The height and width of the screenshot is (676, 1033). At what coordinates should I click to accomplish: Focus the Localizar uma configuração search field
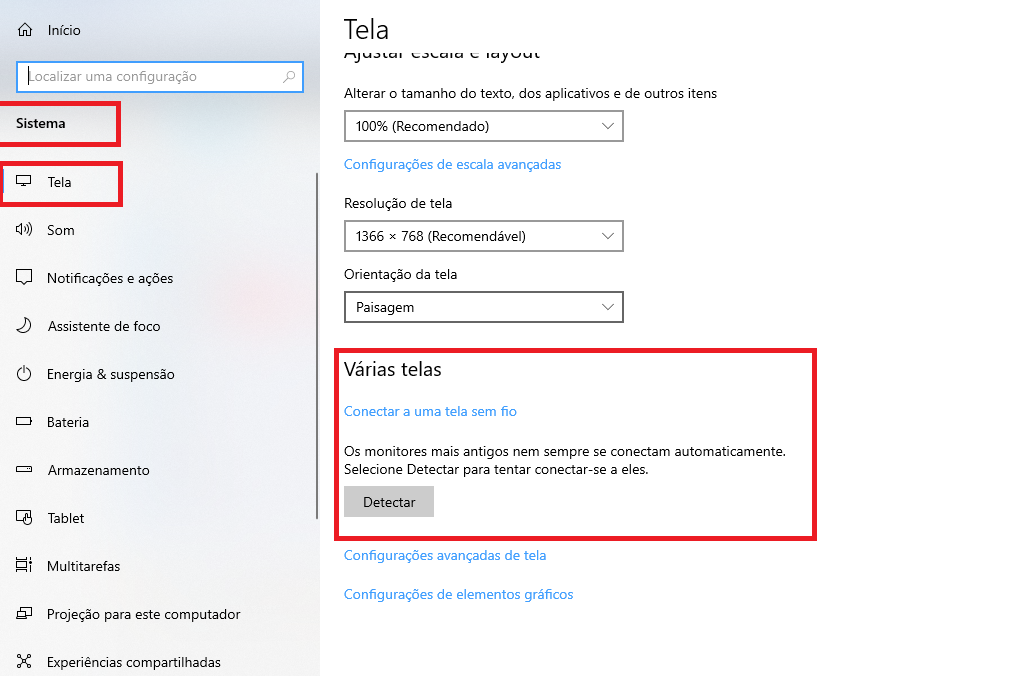(x=159, y=76)
